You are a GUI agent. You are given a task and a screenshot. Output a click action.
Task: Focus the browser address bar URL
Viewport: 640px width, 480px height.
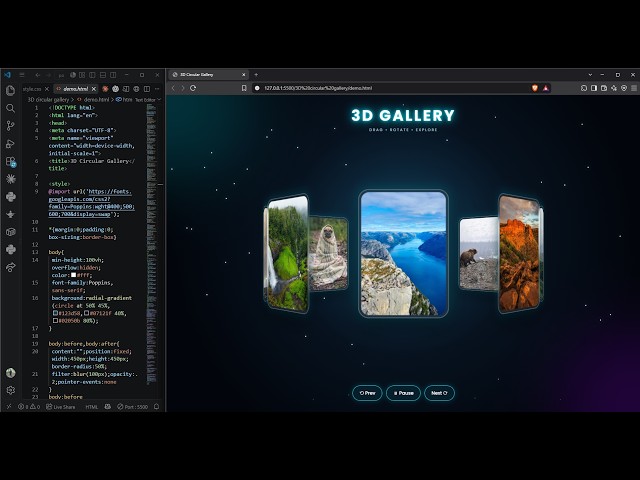[x=318, y=88]
